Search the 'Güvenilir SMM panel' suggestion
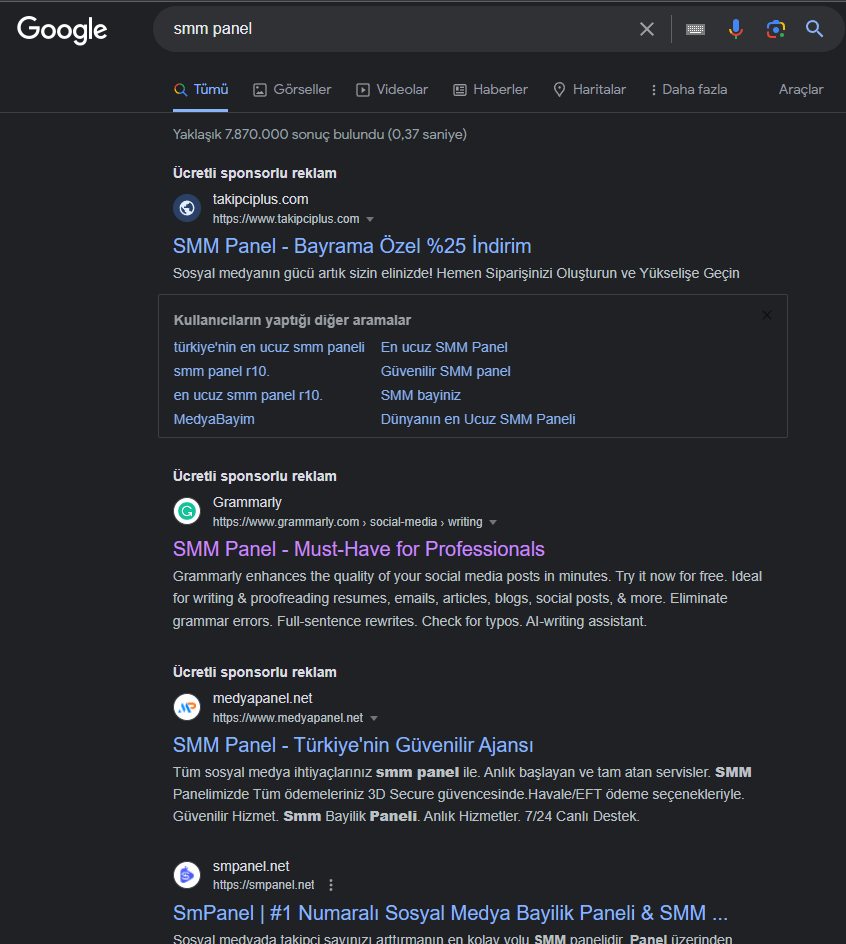This screenshot has width=846, height=944. pos(446,371)
